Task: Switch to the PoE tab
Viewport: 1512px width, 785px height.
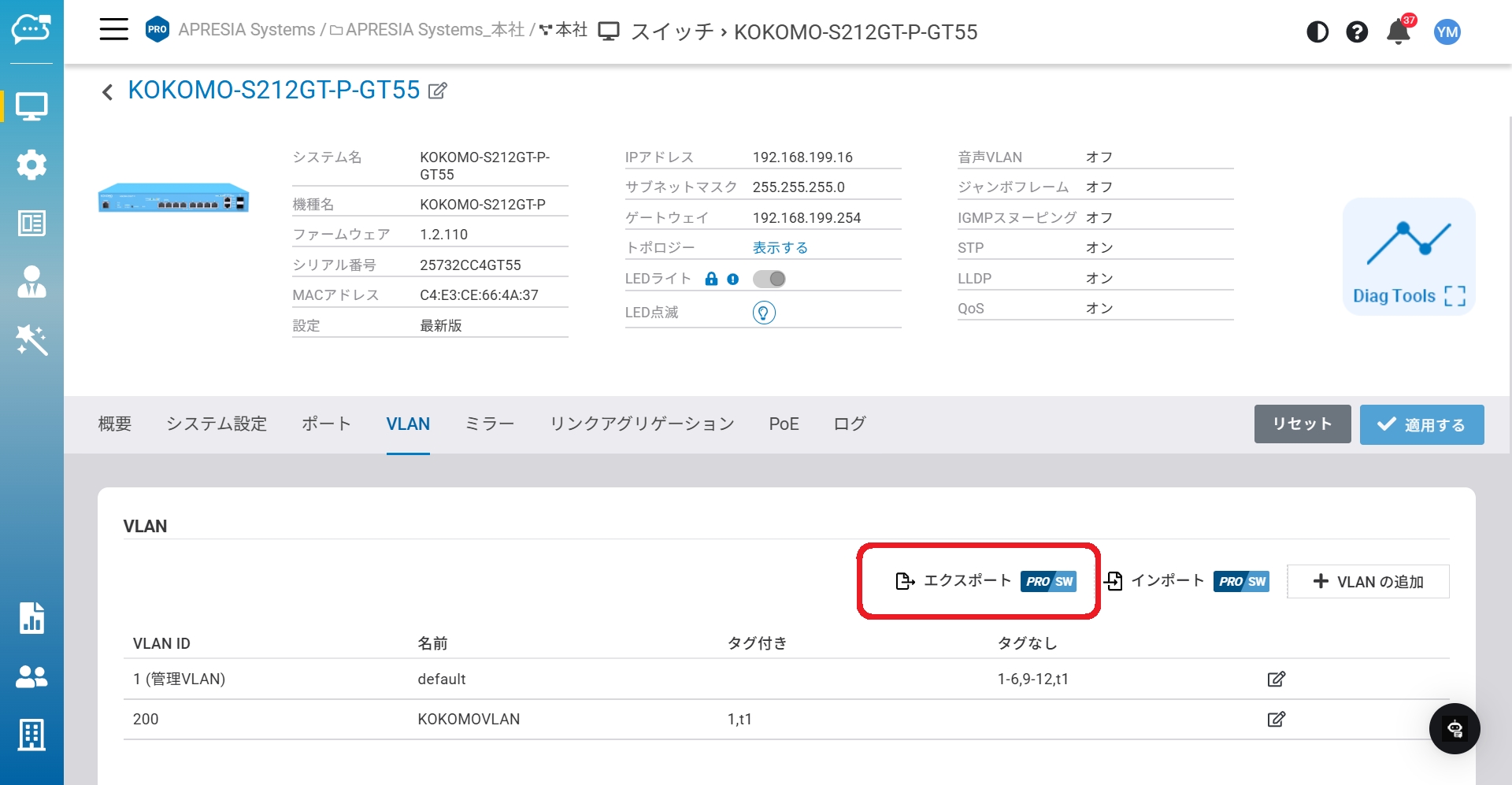Action: click(784, 424)
